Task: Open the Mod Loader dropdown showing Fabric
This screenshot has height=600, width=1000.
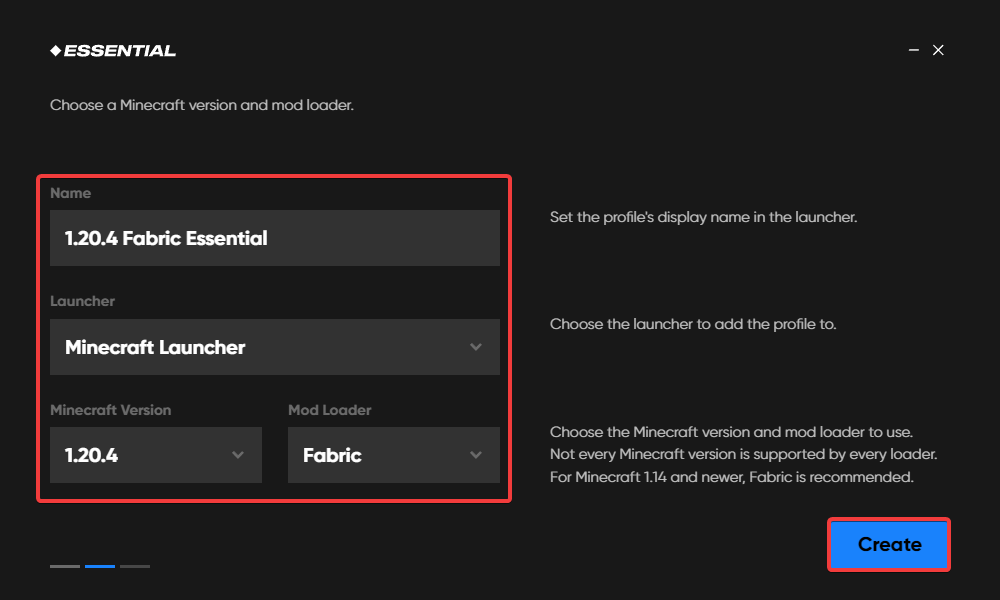Action: pyautogui.click(x=393, y=455)
